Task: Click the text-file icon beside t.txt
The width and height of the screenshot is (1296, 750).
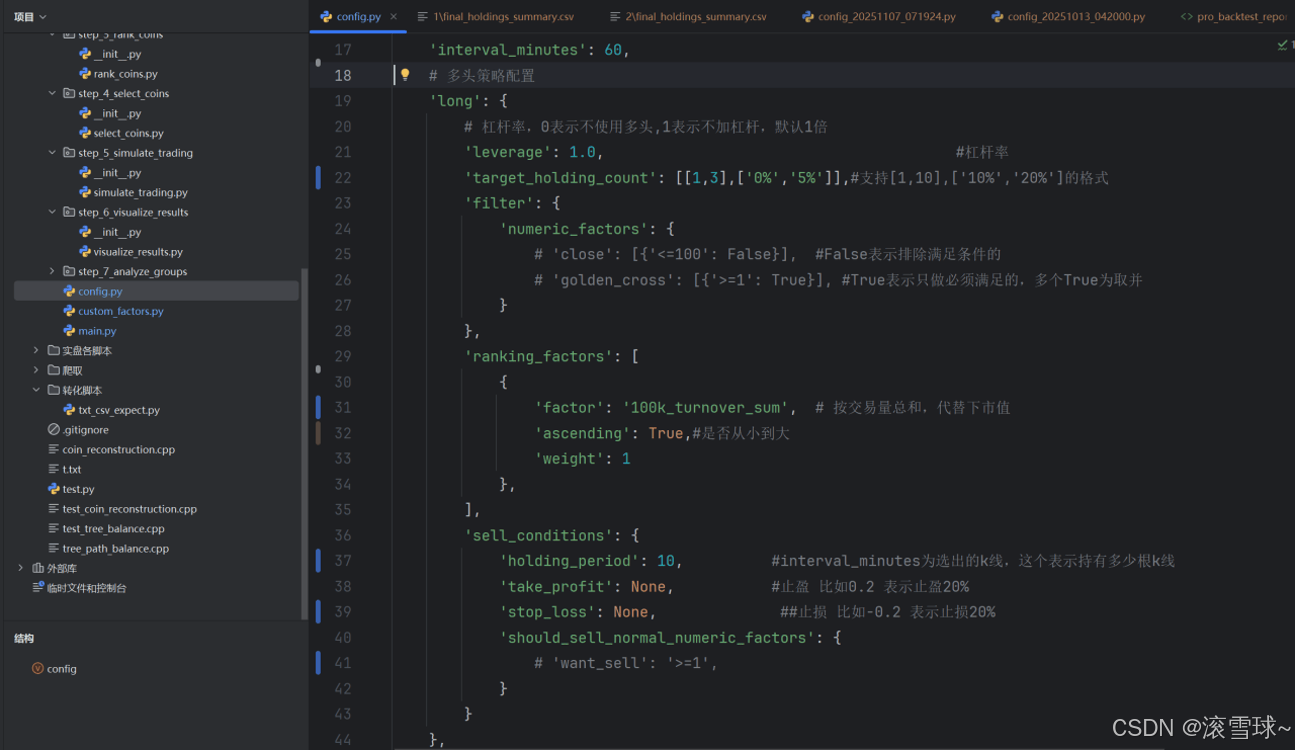Action: point(54,469)
